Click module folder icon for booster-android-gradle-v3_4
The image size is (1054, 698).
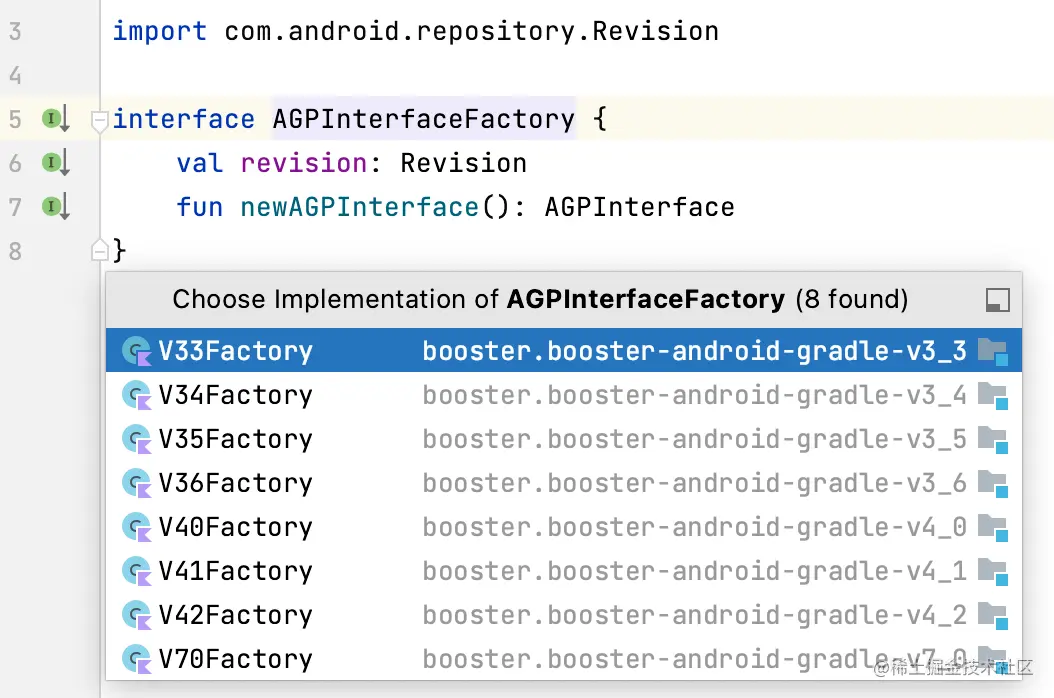click(x=993, y=396)
